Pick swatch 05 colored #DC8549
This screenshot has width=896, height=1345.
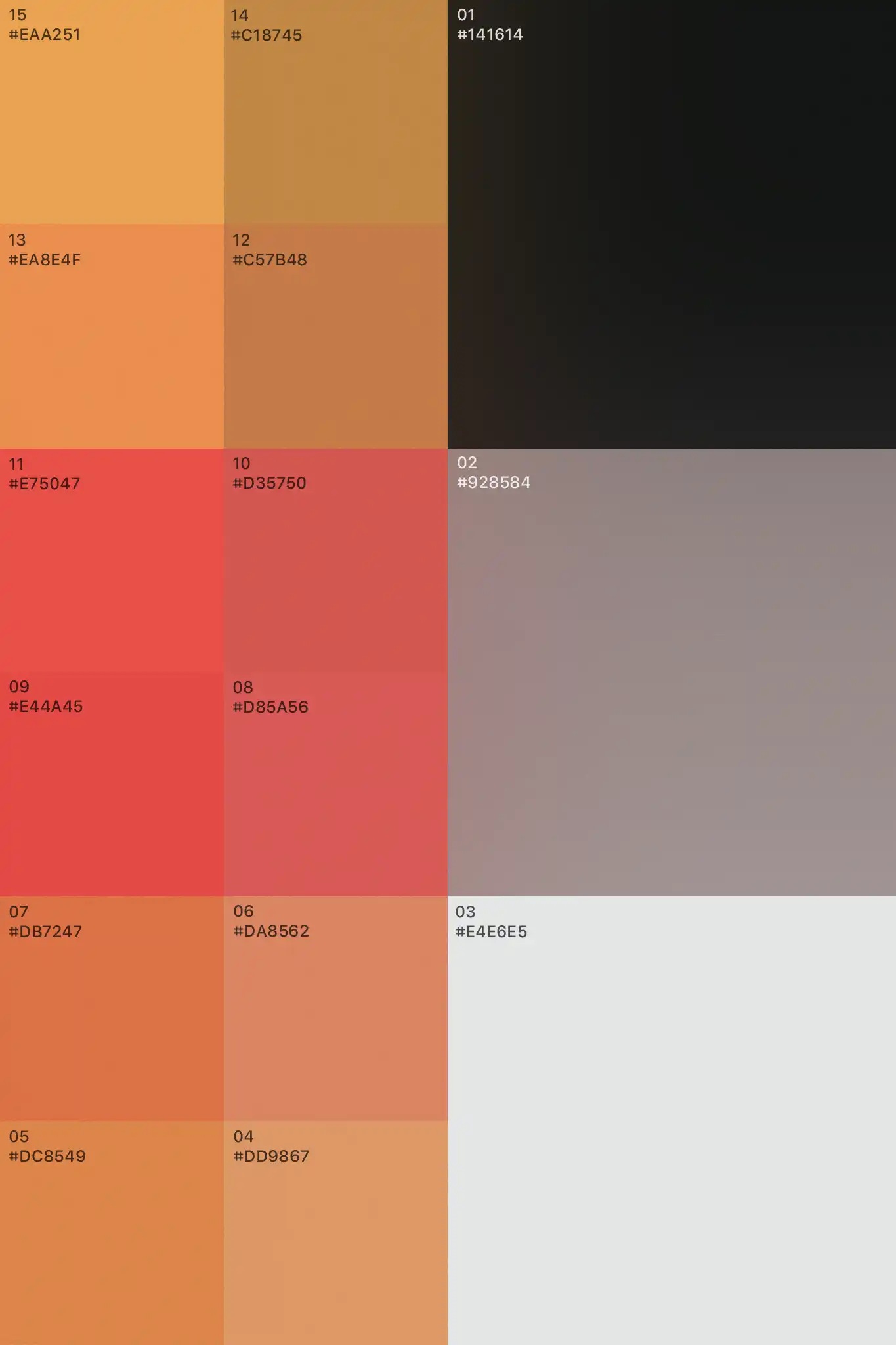click(112, 1233)
